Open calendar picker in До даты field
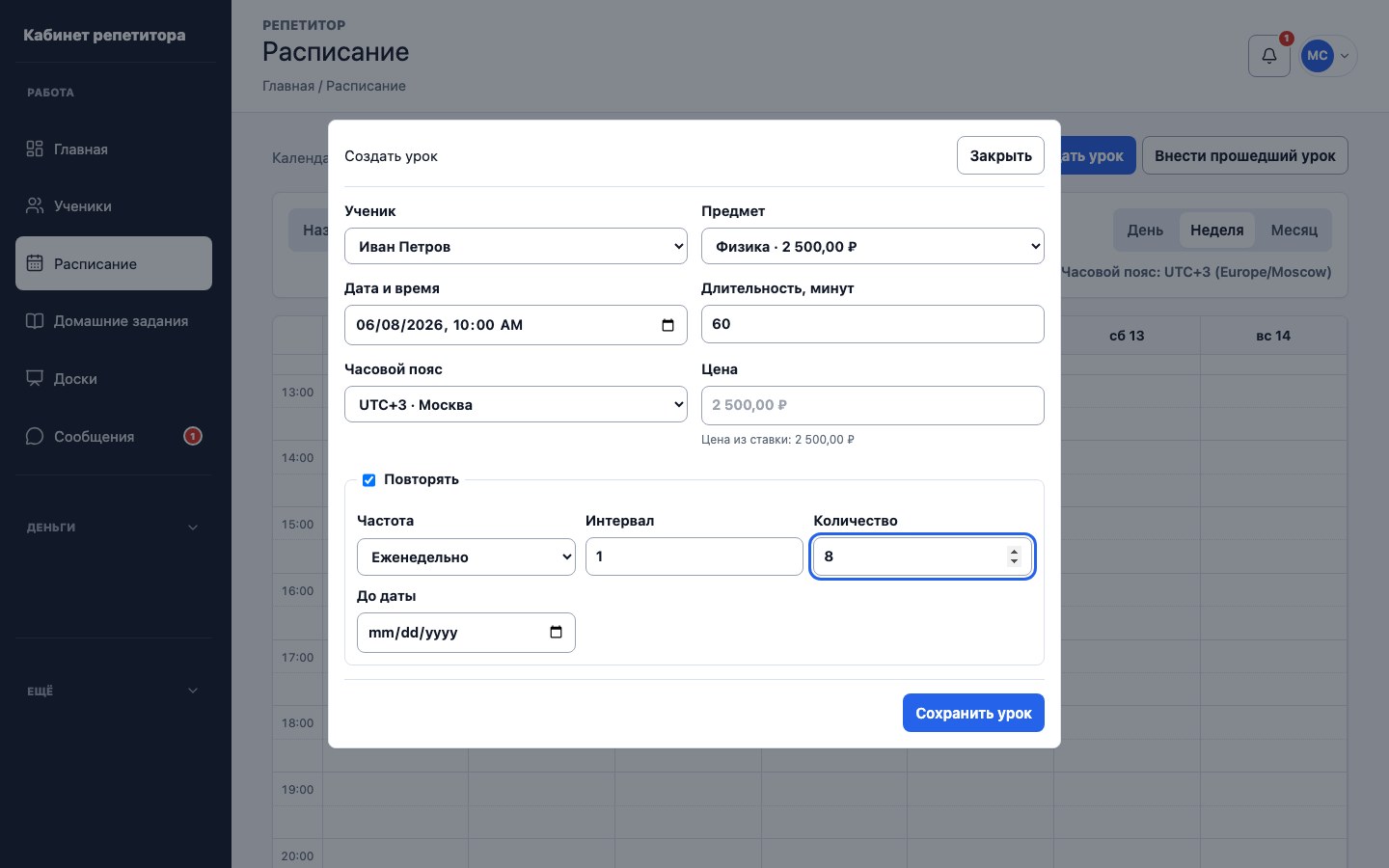 point(556,633)
